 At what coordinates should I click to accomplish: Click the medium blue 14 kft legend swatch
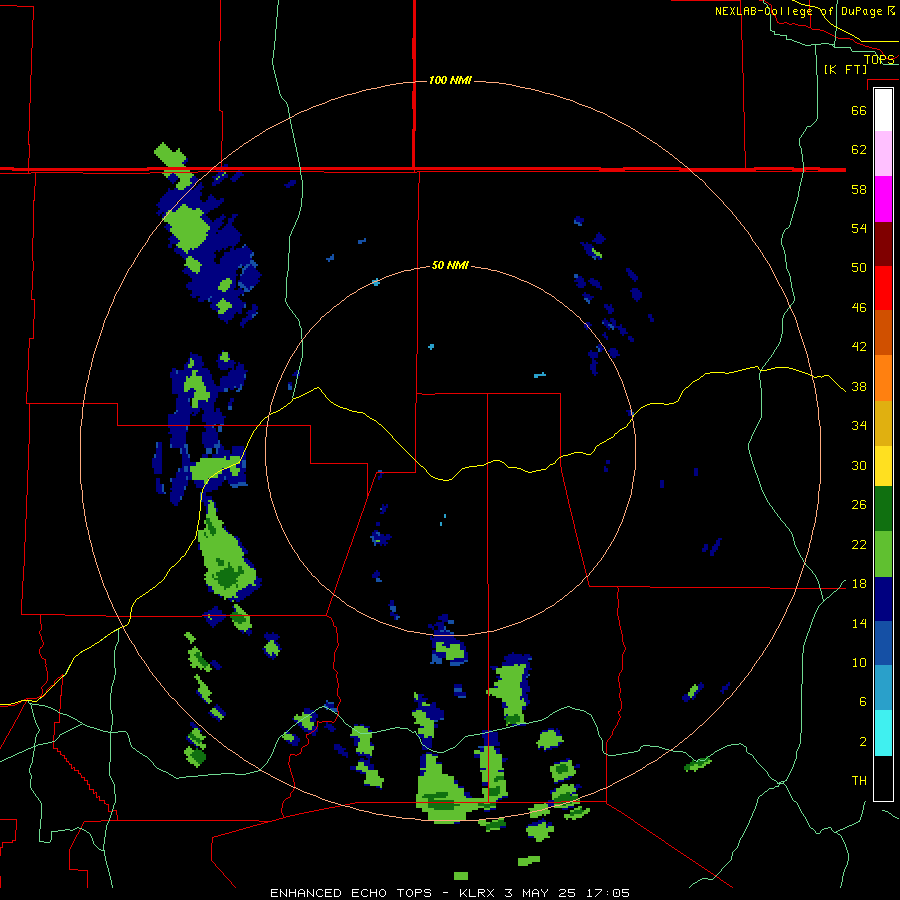883,643
